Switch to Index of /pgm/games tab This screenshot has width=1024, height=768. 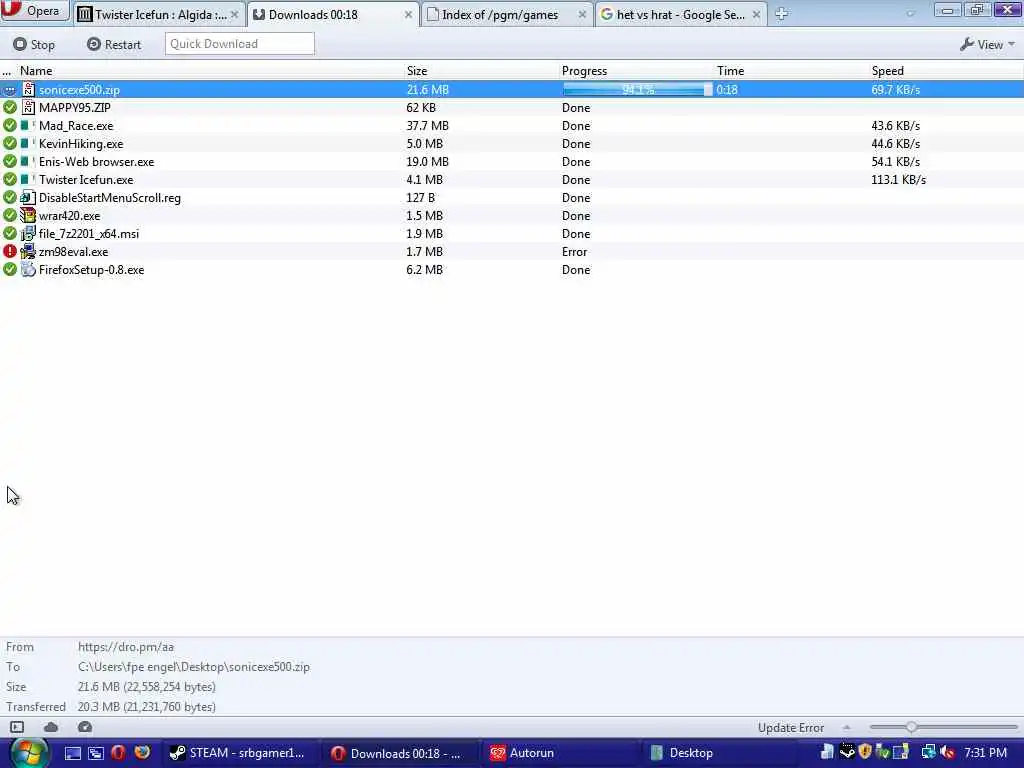tap(507, 14)
